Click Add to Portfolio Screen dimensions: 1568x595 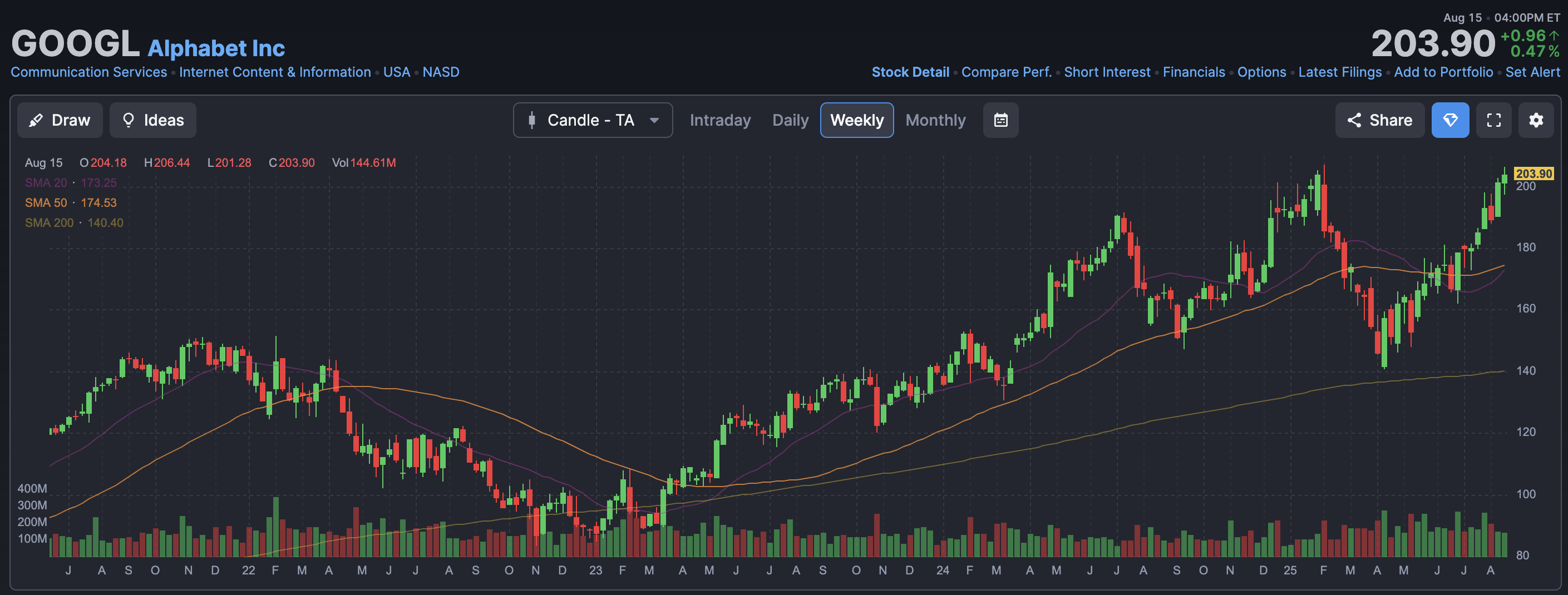click(1443, 72)
